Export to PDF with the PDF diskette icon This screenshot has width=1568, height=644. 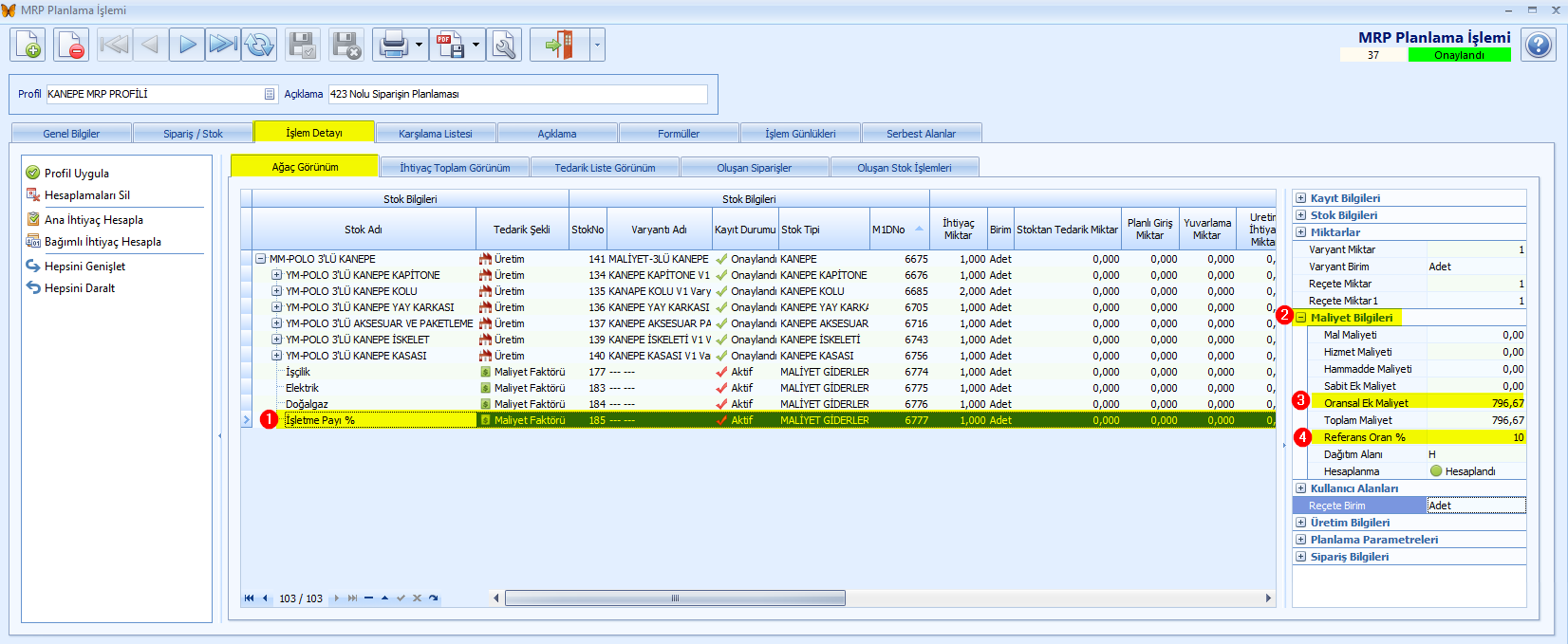point(450,45)
